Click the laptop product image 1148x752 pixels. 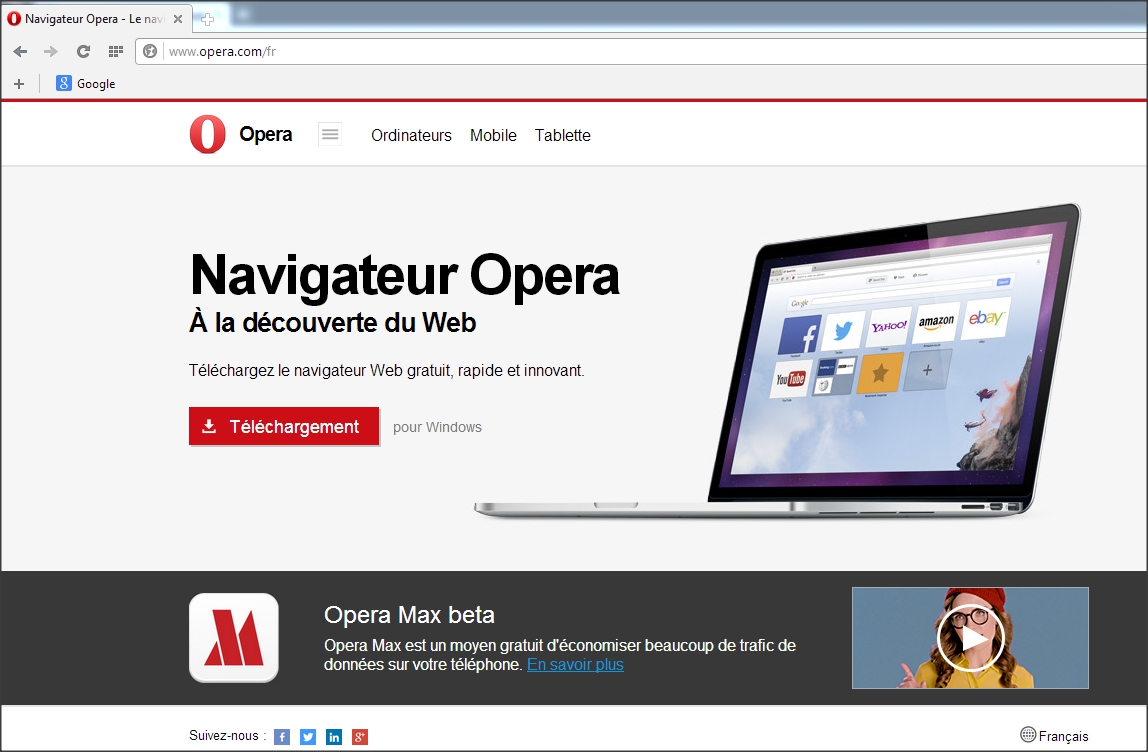(778, 360)
